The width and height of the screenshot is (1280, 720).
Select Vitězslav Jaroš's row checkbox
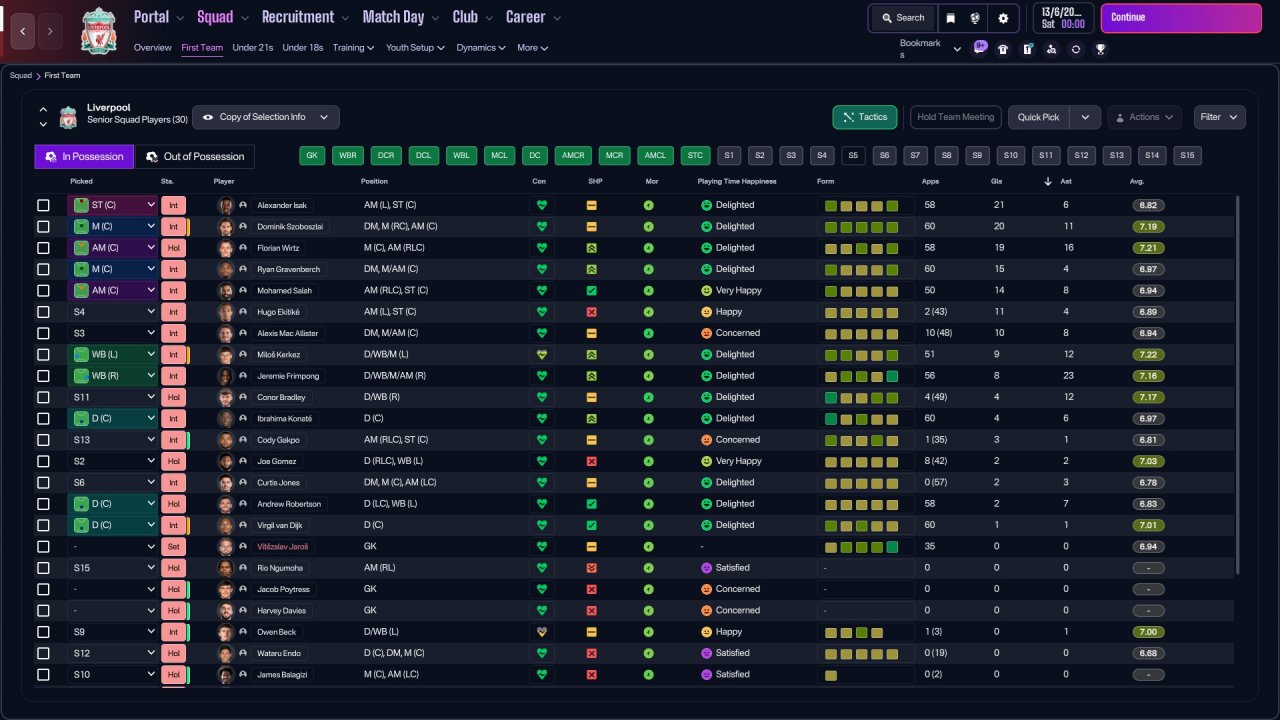click(x=43, y=547)
